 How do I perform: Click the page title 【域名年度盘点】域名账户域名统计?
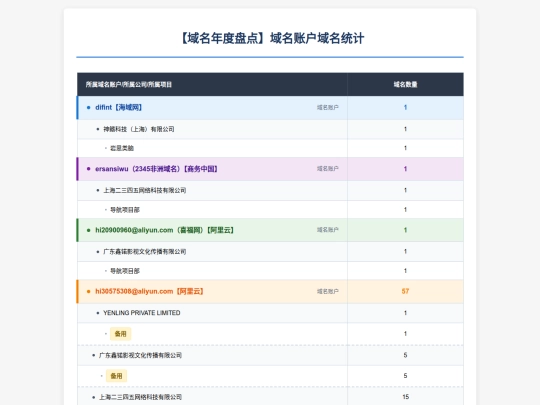(272, 38)
